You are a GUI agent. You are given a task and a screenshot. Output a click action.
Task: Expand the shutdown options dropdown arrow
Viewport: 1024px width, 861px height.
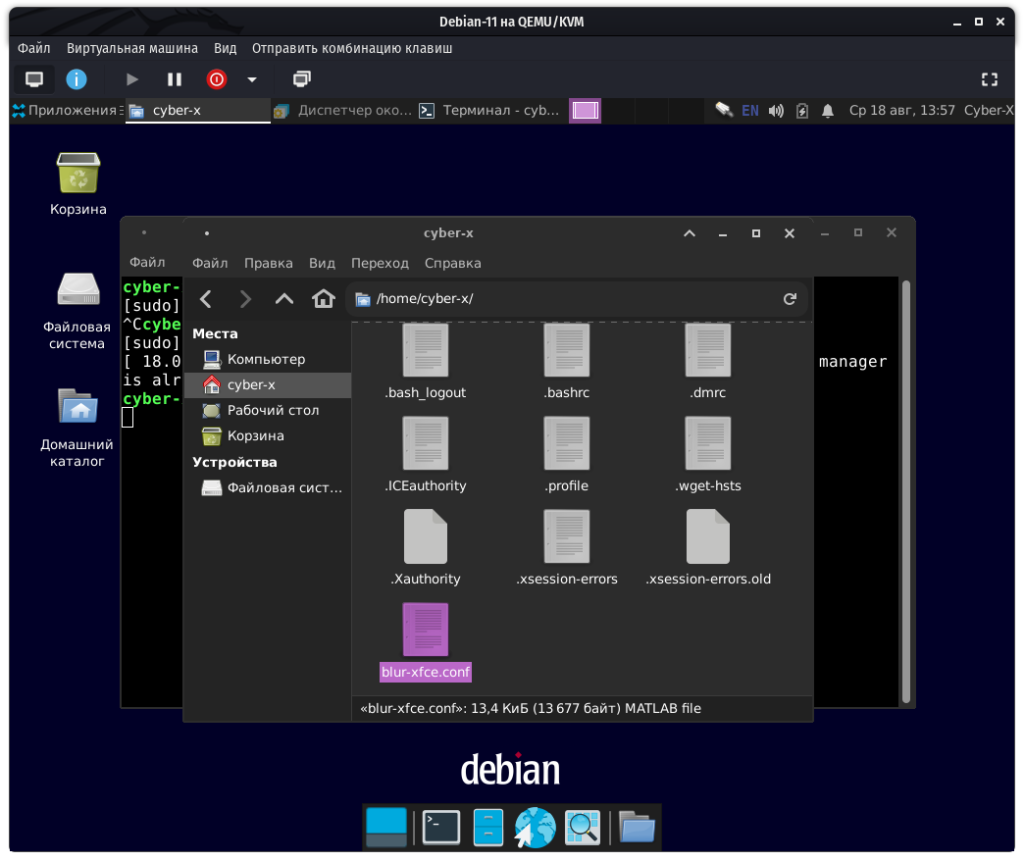[x=252, y=79]
